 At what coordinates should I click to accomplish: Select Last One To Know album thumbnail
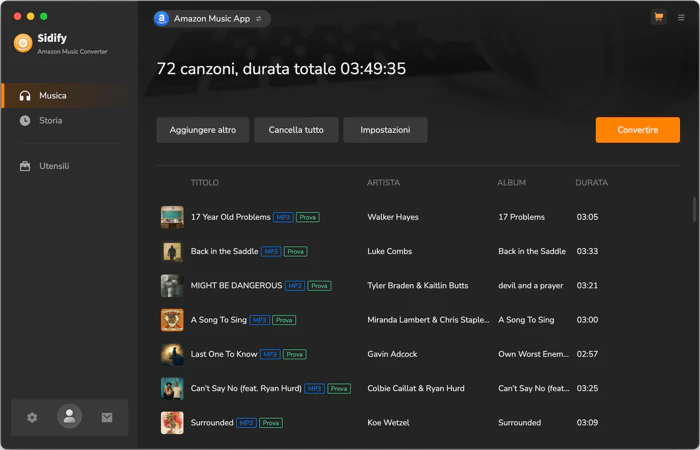click(x=172, y=354)
